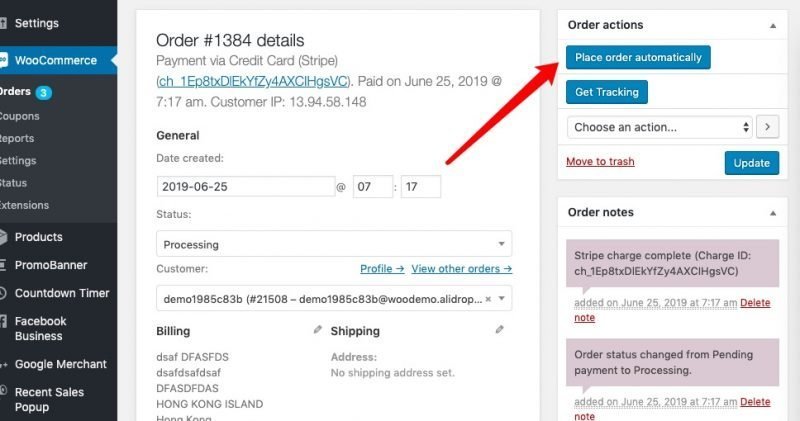Move the order to trash

(600, 161)
